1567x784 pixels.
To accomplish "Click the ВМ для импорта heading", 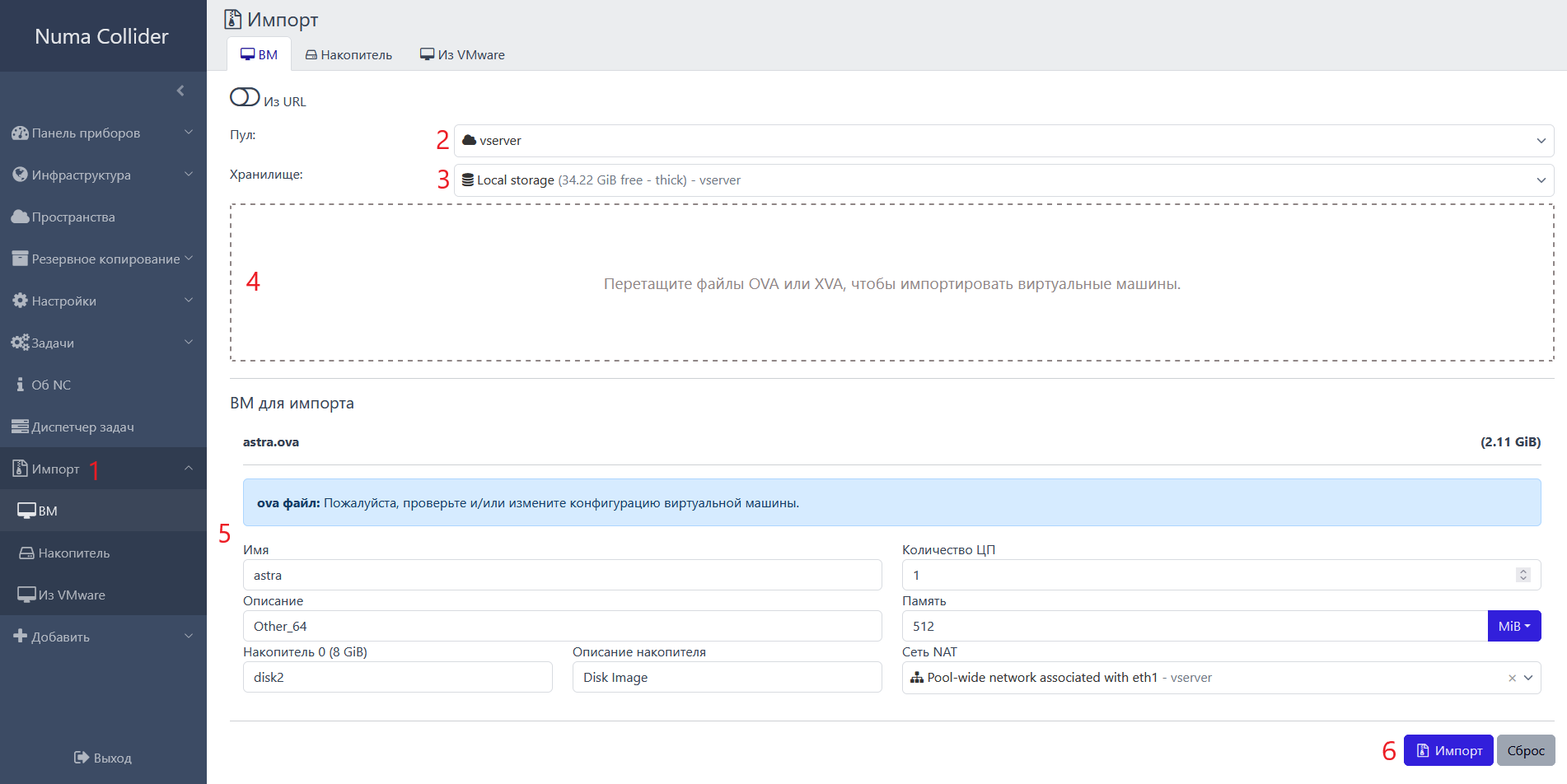I will [292, 403].
